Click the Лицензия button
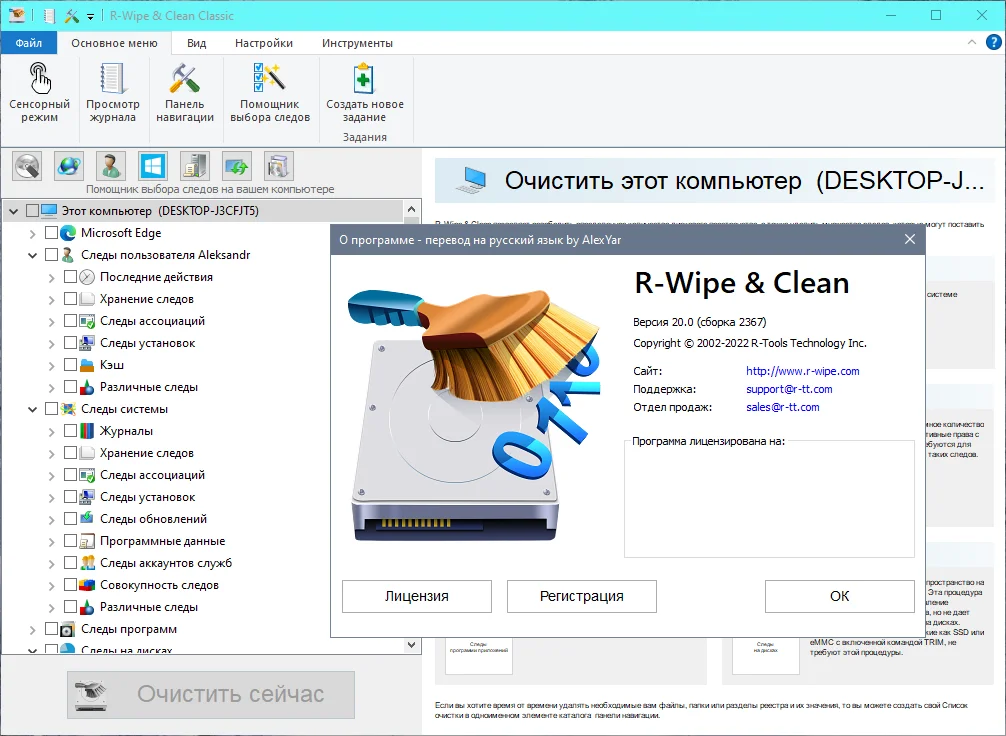This screenshot has width=1006, height=736. pyautogui.click(x=417, y=596)
